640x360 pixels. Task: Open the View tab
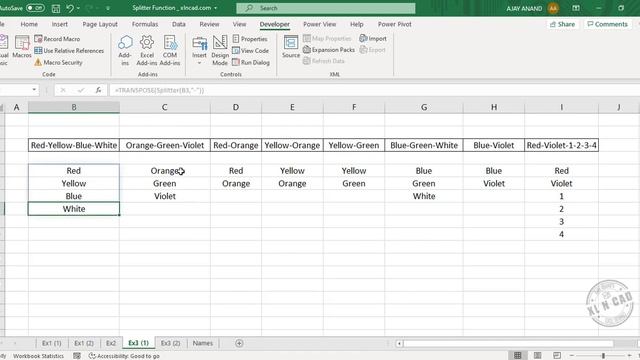(239, 24)
